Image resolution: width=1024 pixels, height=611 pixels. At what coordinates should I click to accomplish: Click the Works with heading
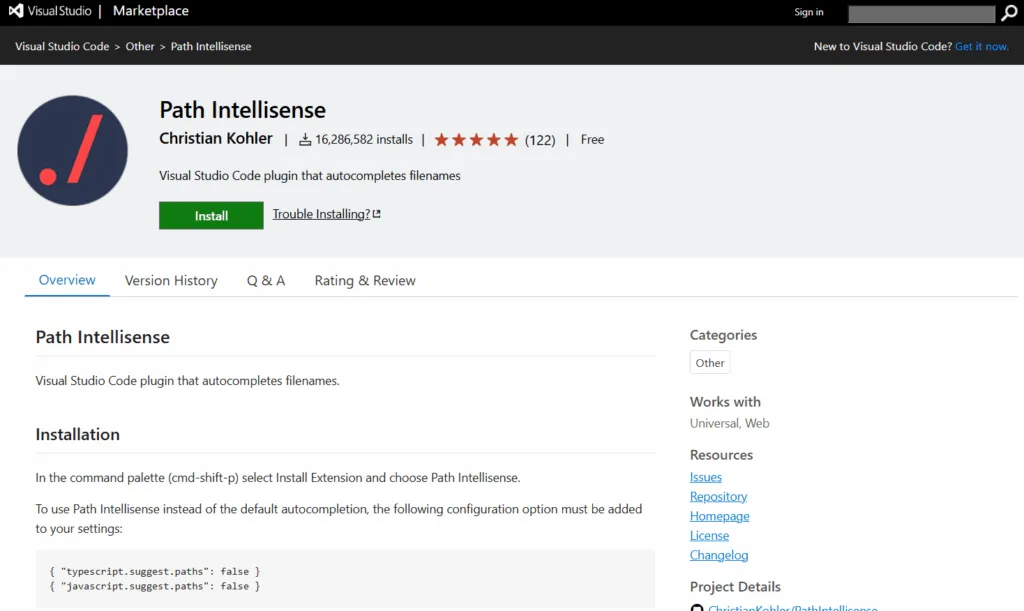(725, 402)
